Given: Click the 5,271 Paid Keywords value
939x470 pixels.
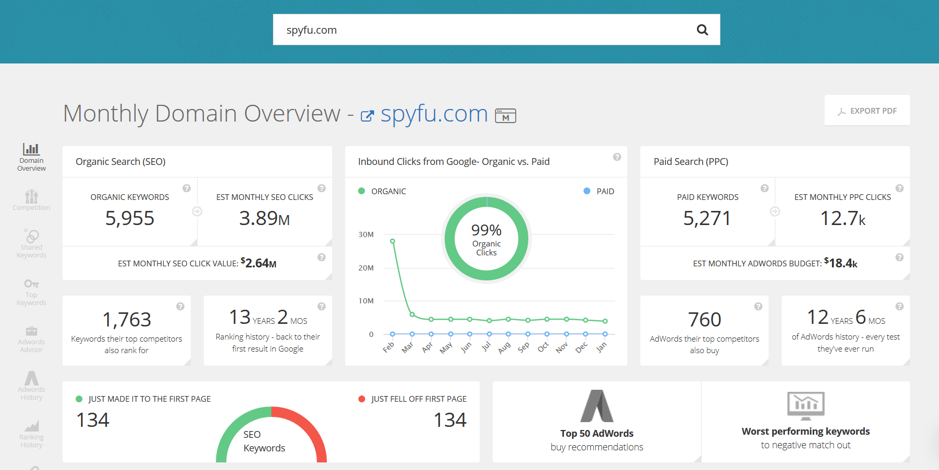Looking at the screenshot, I should 707,219.
